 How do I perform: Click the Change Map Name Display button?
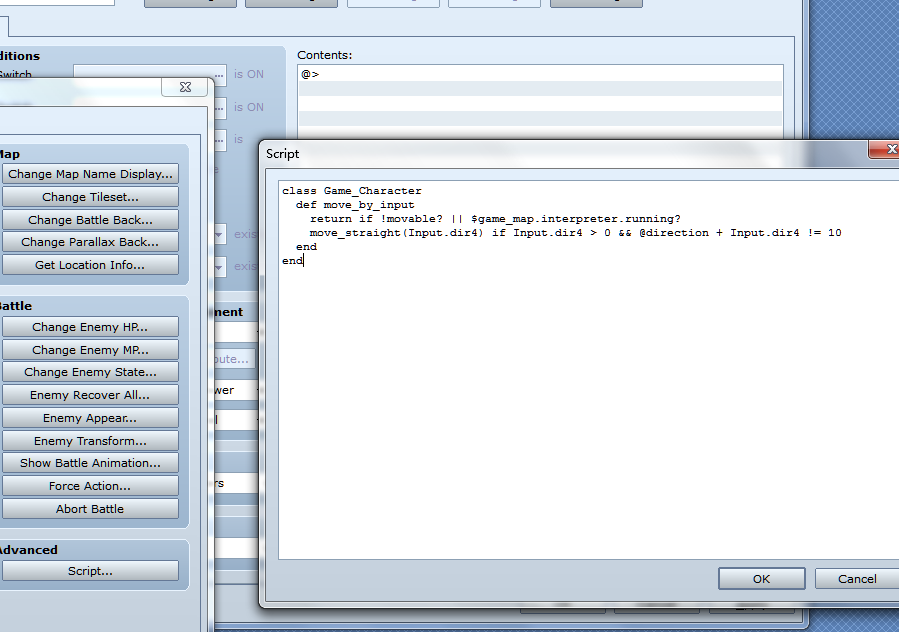[90, 174]
